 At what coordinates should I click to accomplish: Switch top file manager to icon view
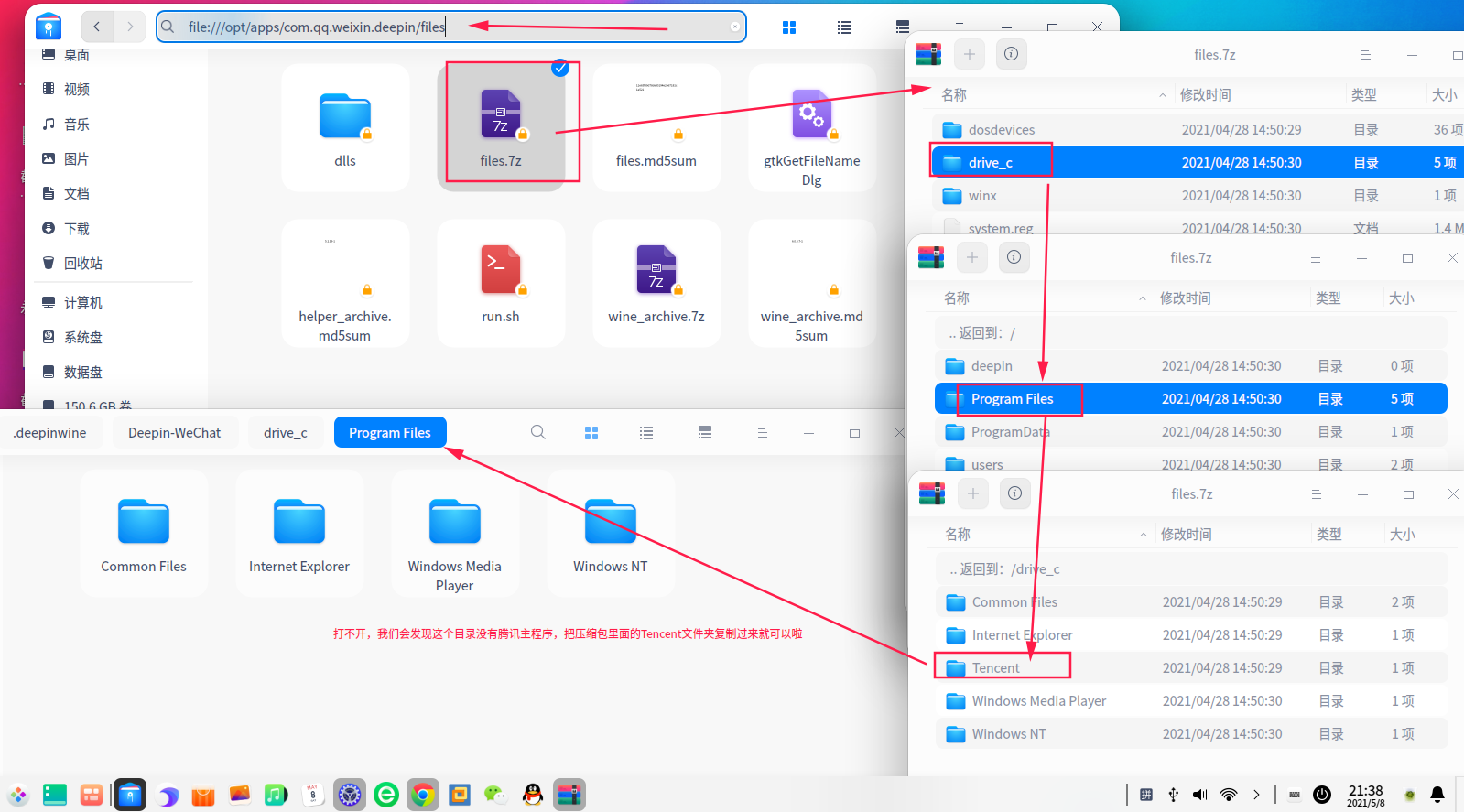[789, 27]
